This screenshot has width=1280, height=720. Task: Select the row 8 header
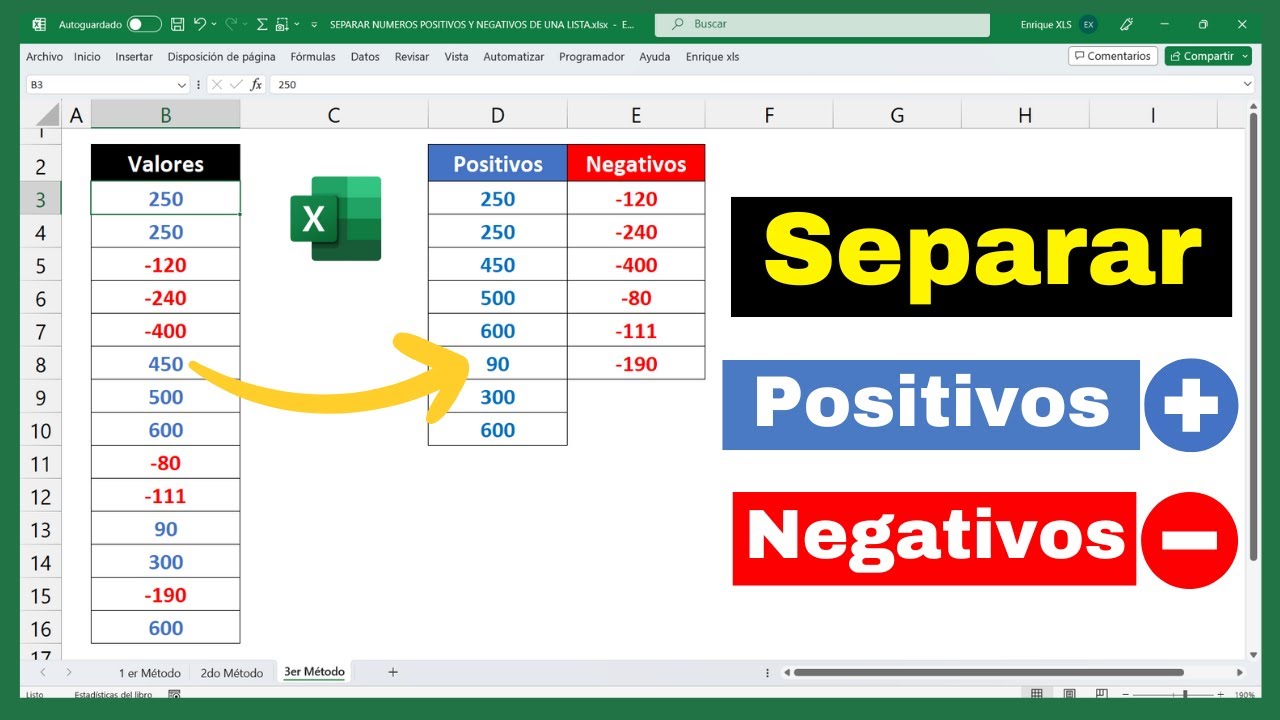pyautogui.click(x=41, y=364)
